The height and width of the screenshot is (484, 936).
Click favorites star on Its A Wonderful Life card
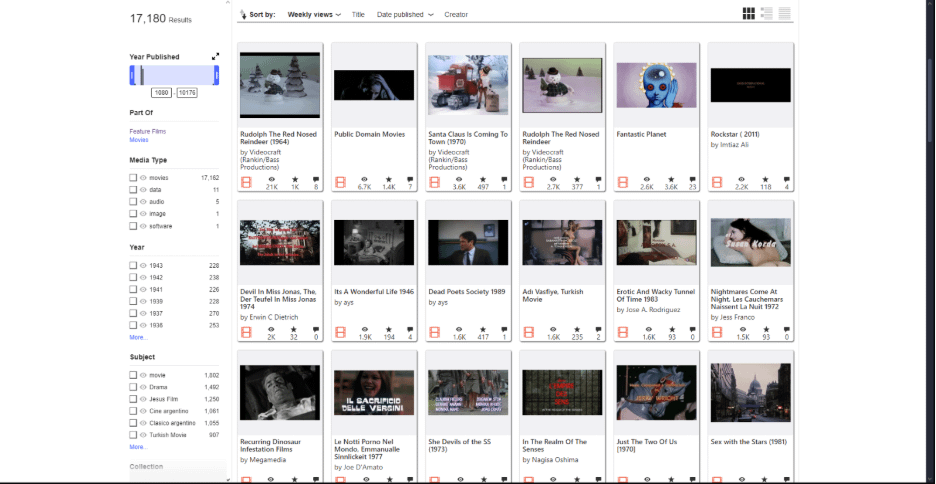point(389,329)
